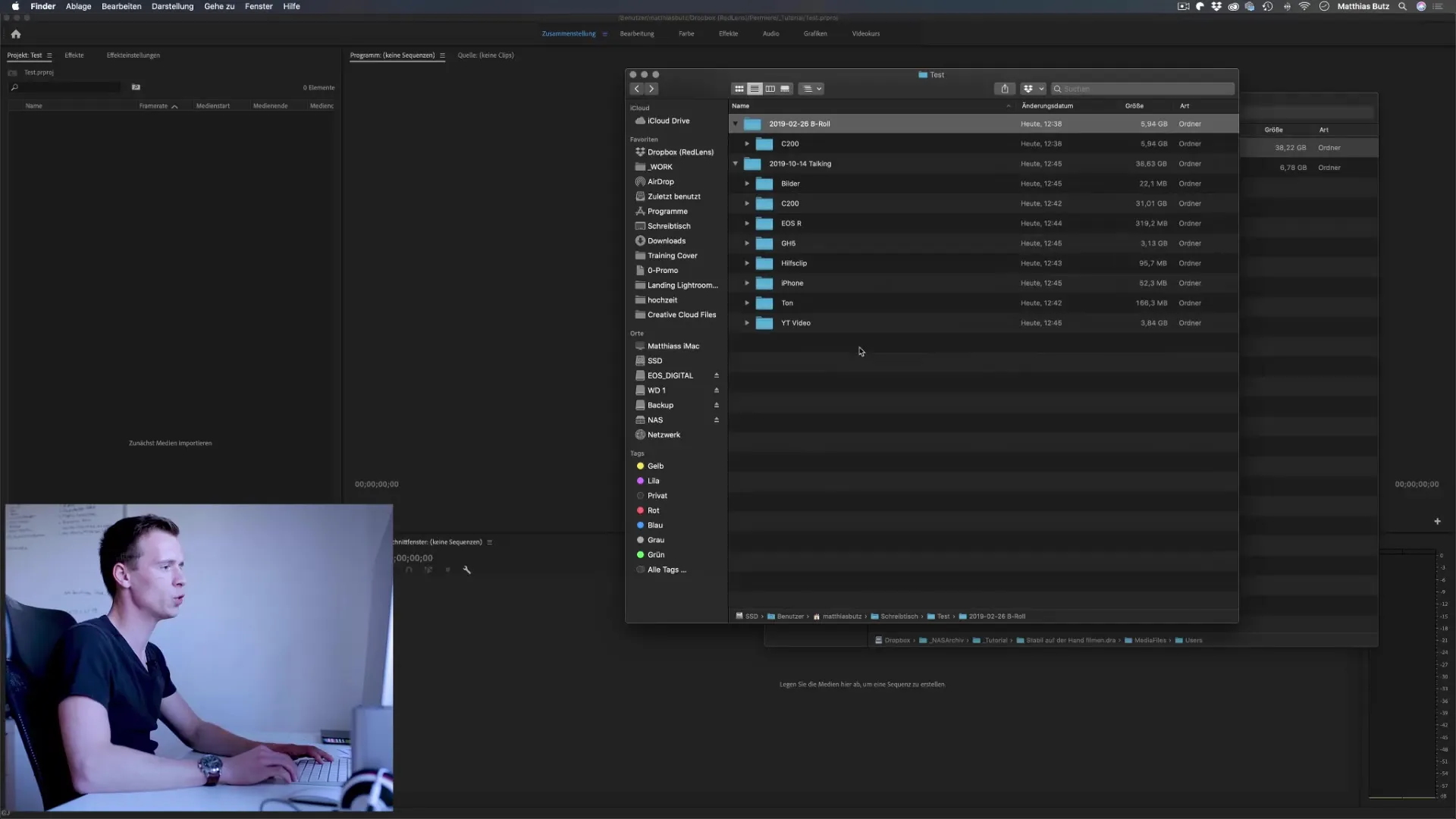This screenshot has width=1456, height=819.
Task: Filter by the Grün tag
Action: tap(650, 555)
